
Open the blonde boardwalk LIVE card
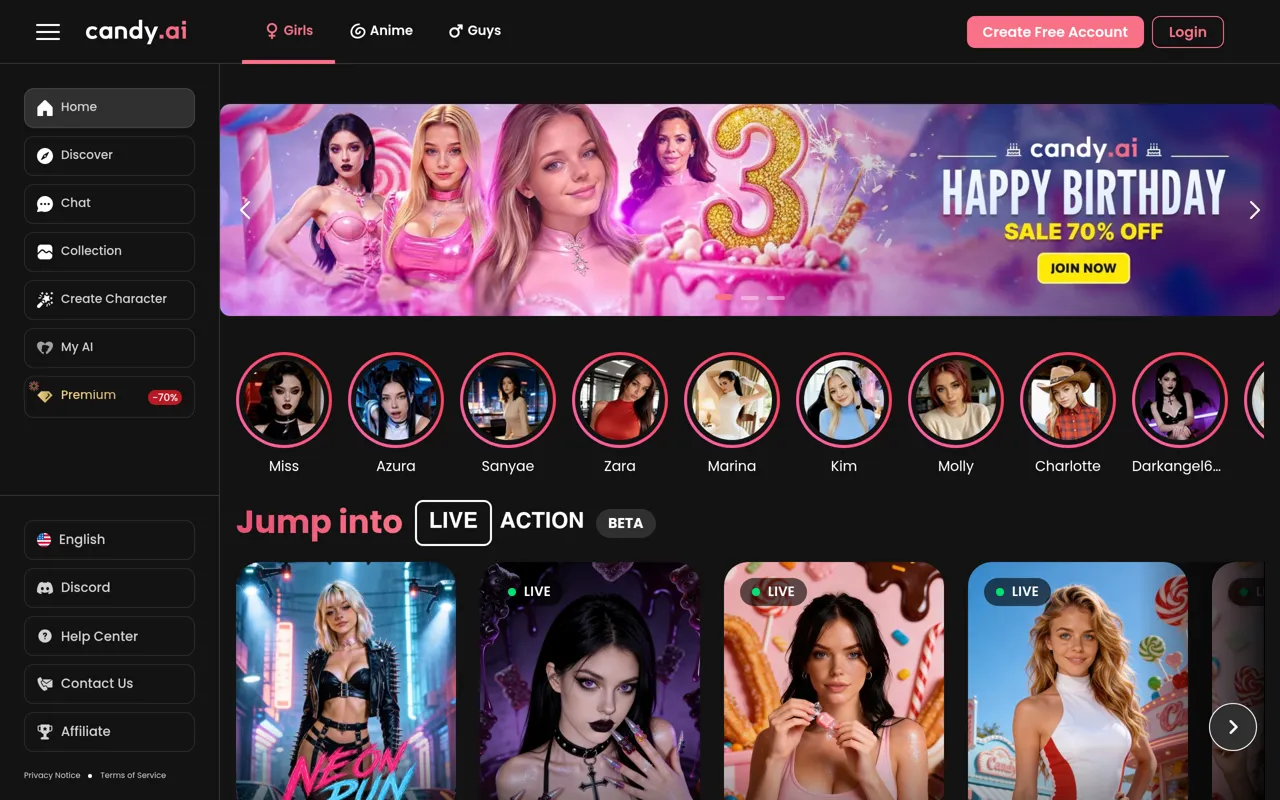1078,681
